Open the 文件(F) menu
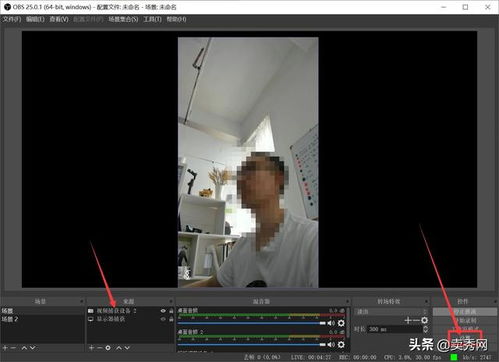This screenshot has width=499, height=362. tap(12, 19)
